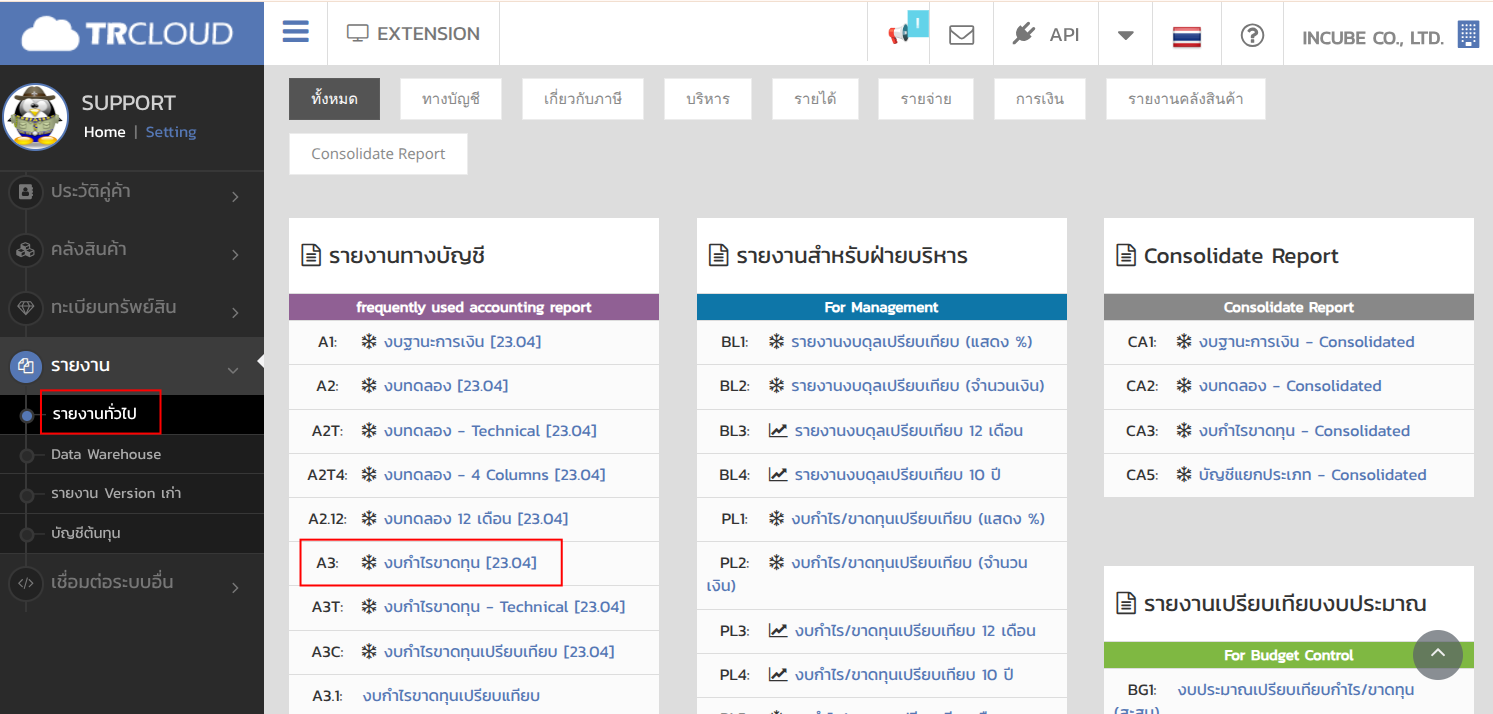This screenshot has width=1493, height=714.
Task: Open the A3 งบกำไรขาดทุน report link
Action: [x=461, y=563]
